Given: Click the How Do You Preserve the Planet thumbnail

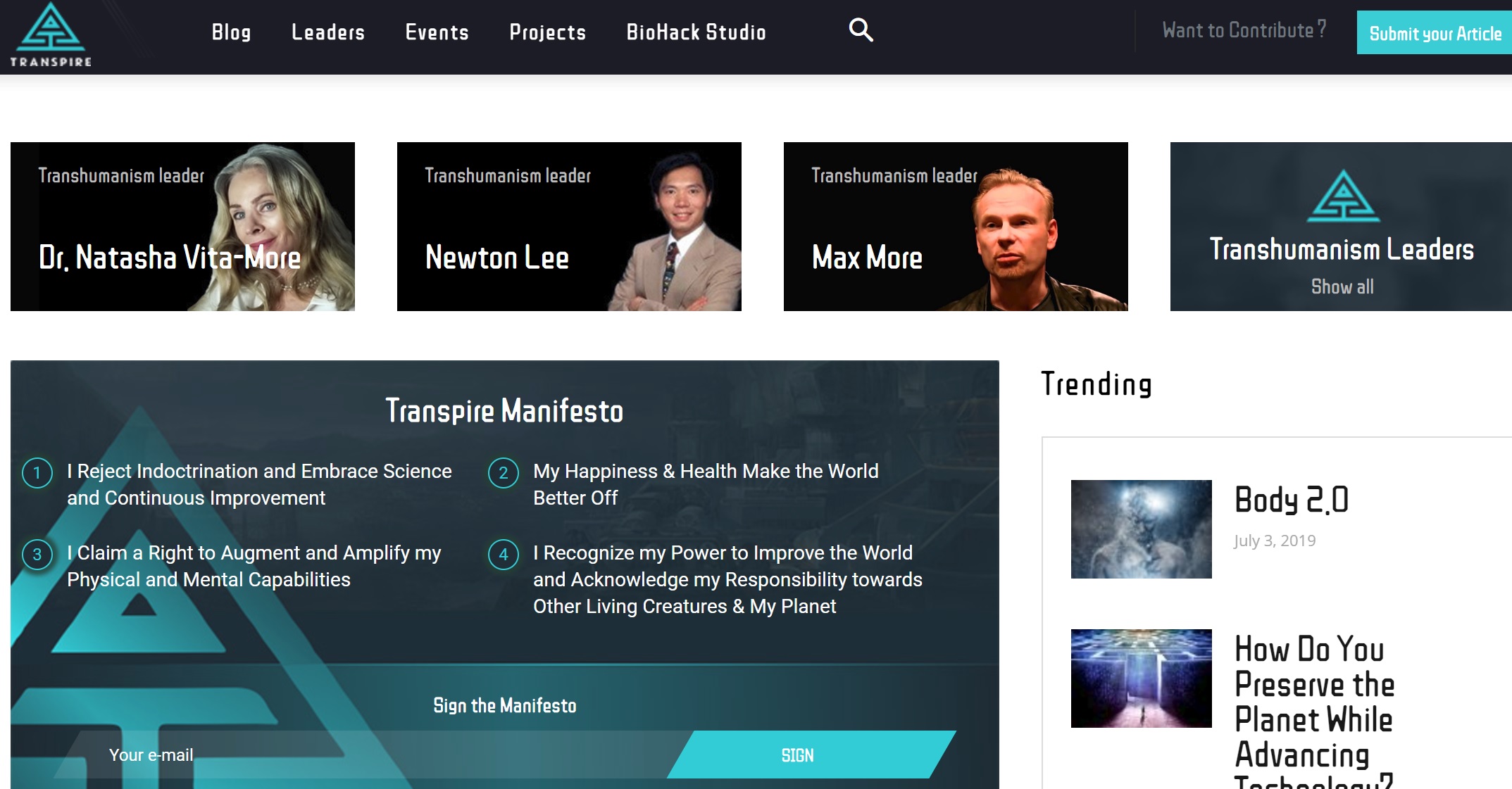Looking at the screenshot, I should (1141, 678).
